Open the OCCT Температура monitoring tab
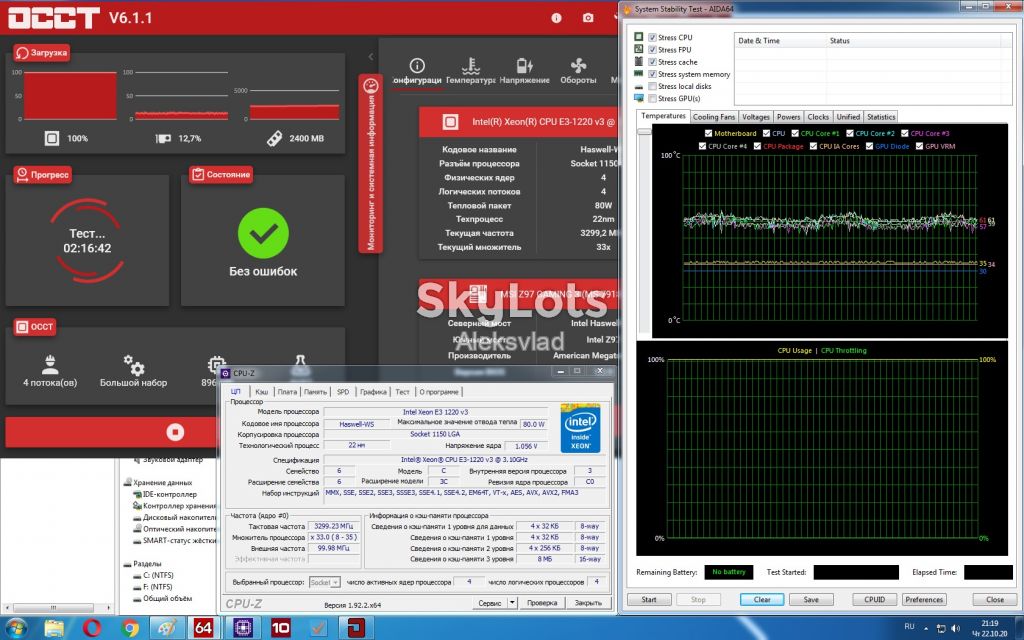This screenshot has height=640, width=1024. click(x=470, y=71)
